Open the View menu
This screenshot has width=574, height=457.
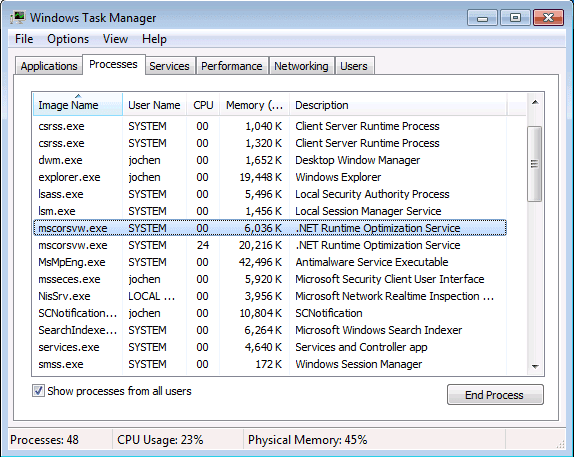(x=115, y=39)
